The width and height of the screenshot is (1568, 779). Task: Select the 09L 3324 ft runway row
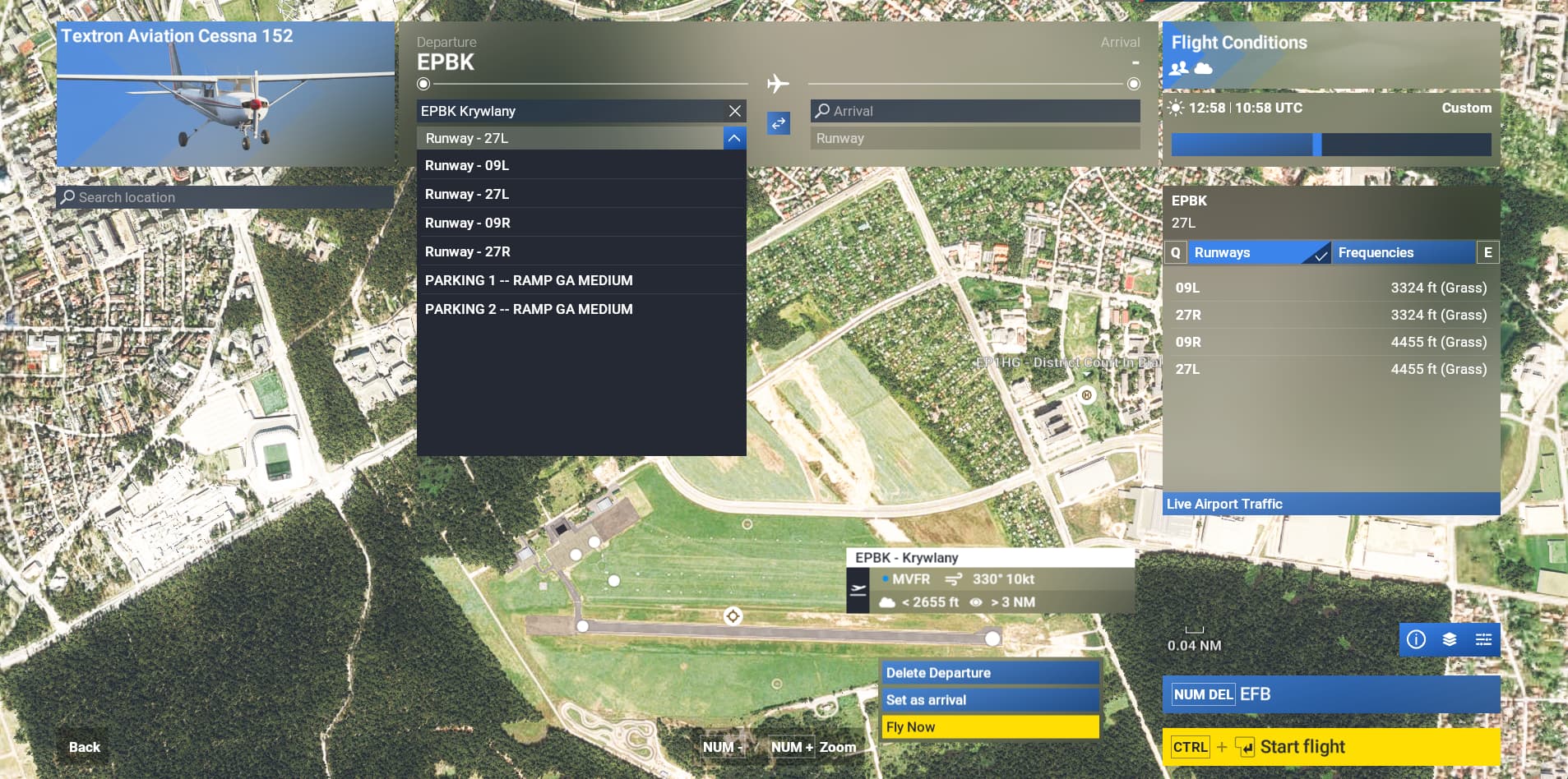point(1331,288)
